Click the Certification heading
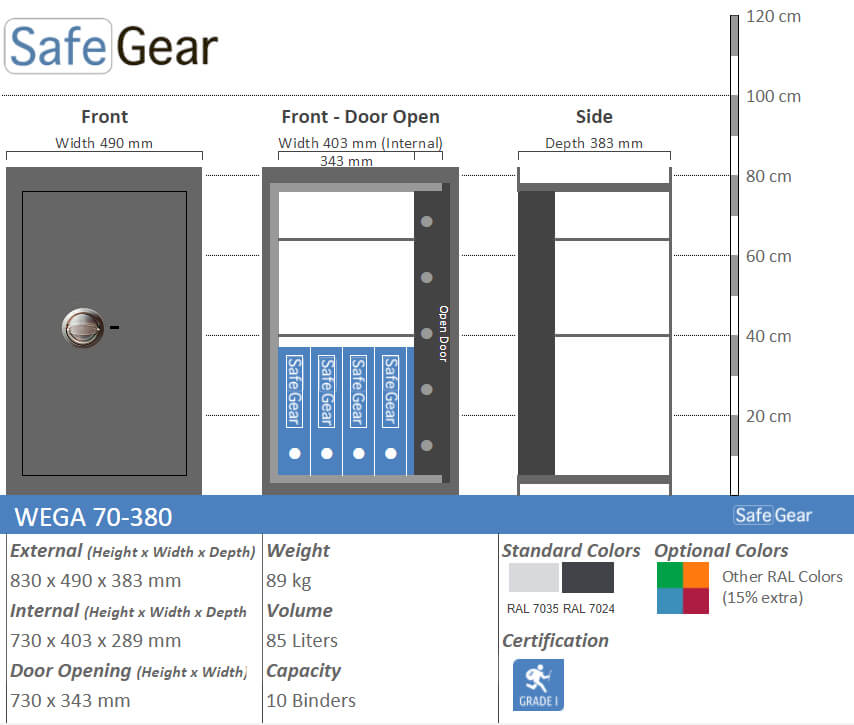This screenshot has height=725, width=854. point(555,641)
